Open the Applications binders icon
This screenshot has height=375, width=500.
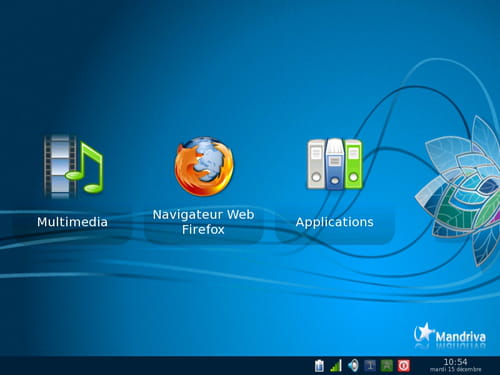[x=334, y=164]
